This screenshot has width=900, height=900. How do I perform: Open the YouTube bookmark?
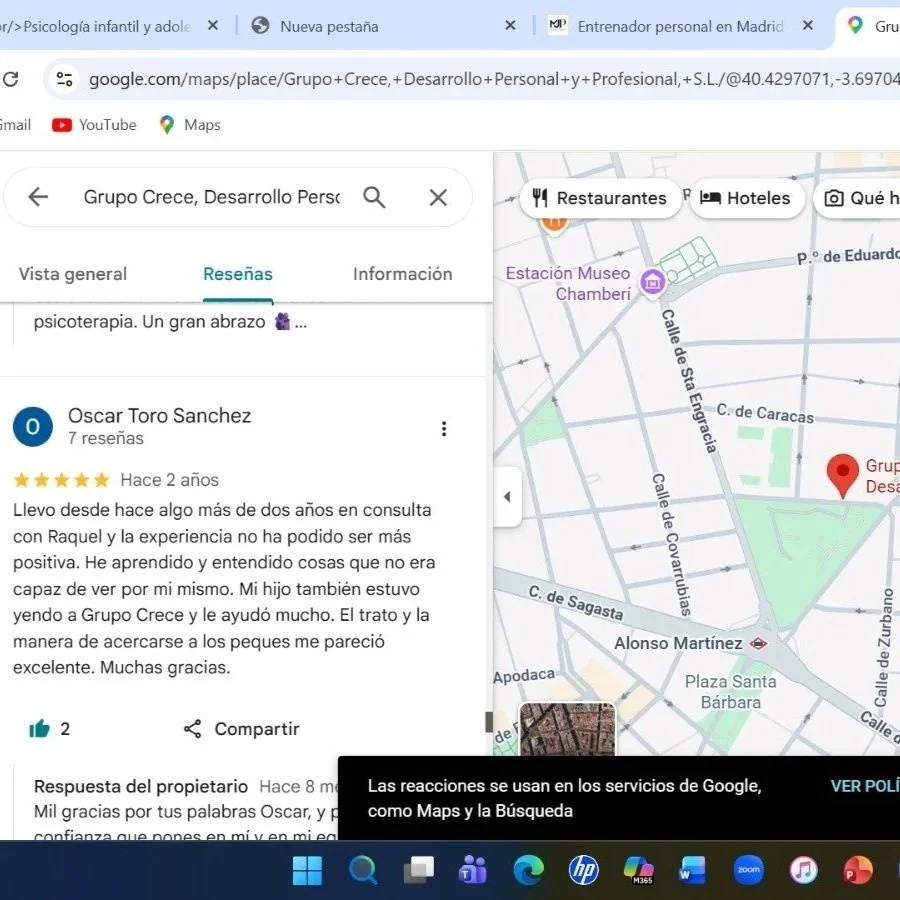(94, 125)
